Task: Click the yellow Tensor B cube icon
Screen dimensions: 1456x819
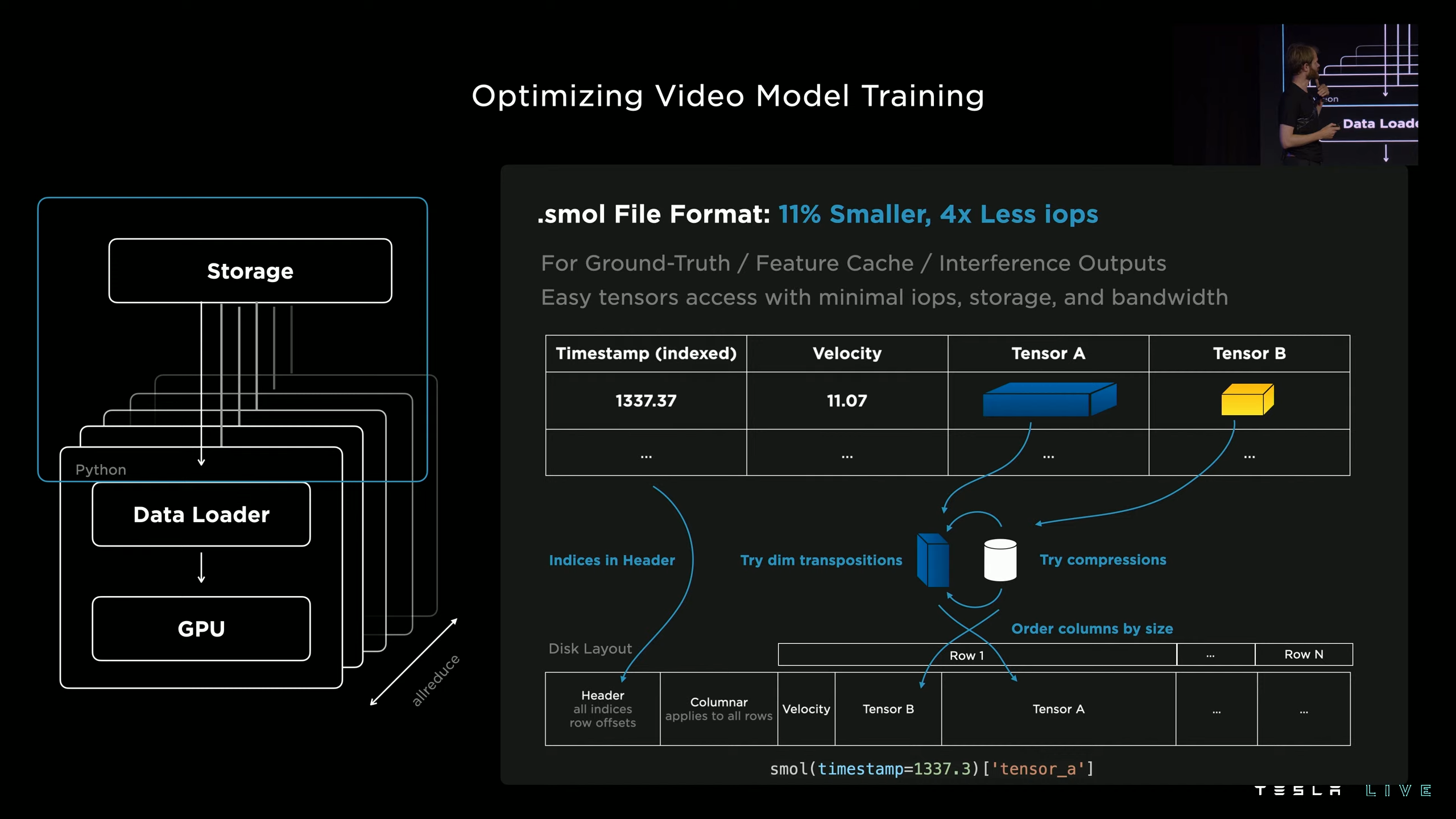Action: [1247, 400]
